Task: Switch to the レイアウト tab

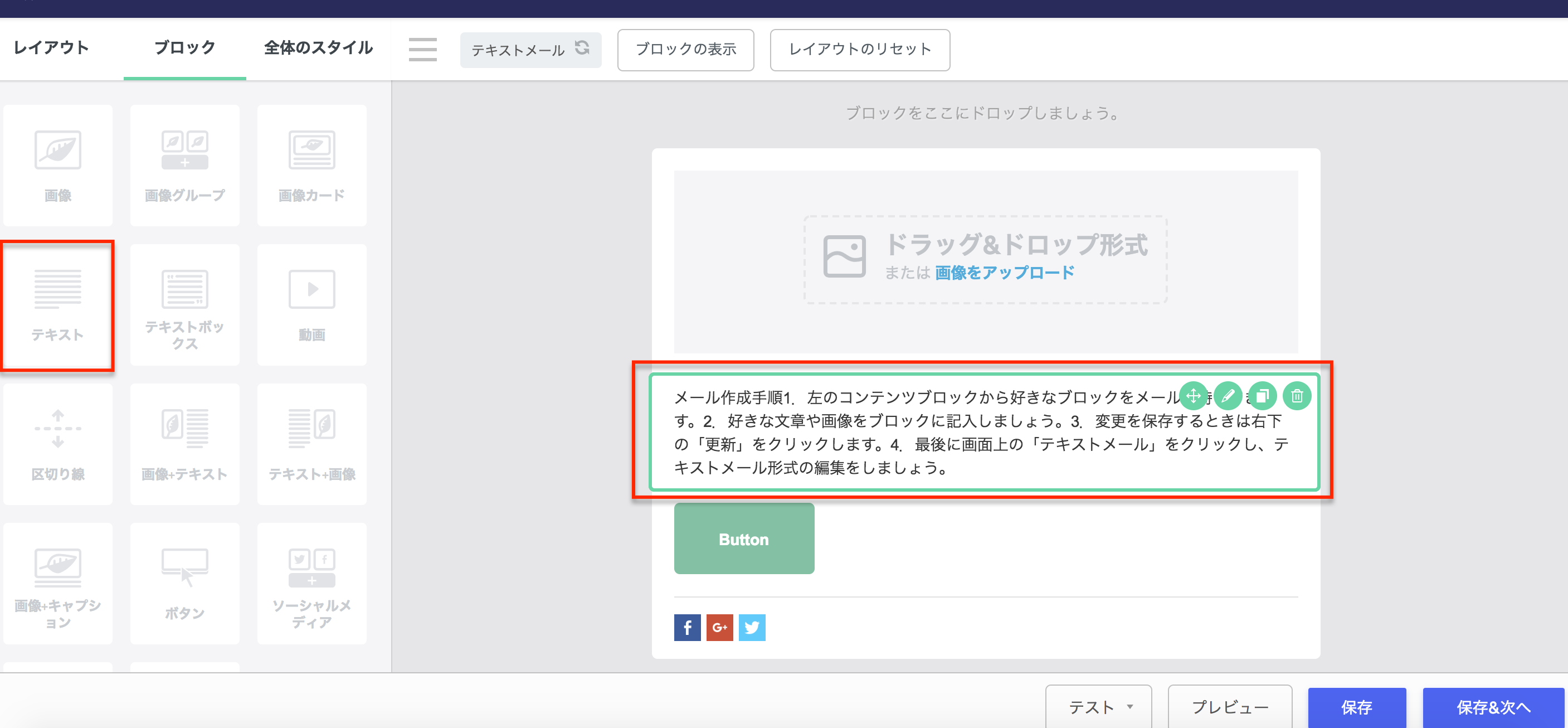Action: click(51, 47)
